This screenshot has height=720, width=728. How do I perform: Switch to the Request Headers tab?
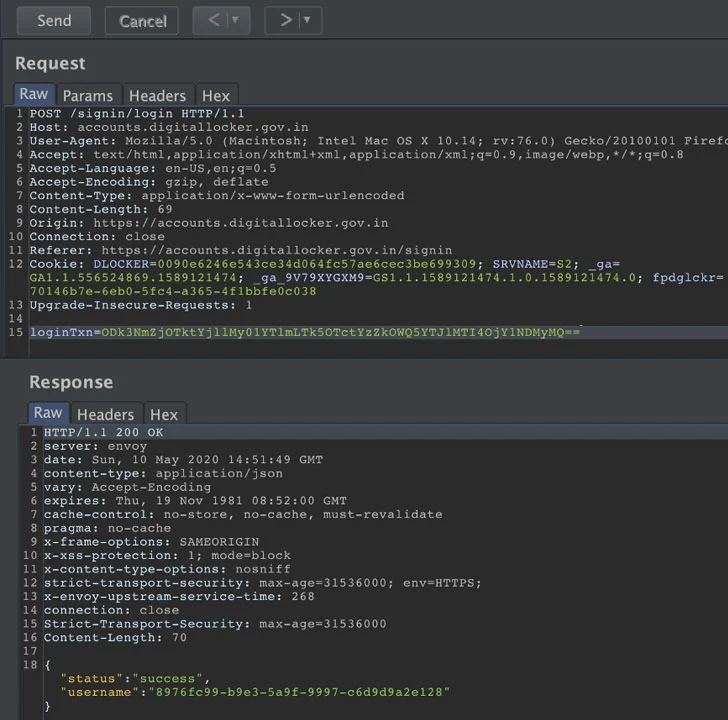(157, 96)
